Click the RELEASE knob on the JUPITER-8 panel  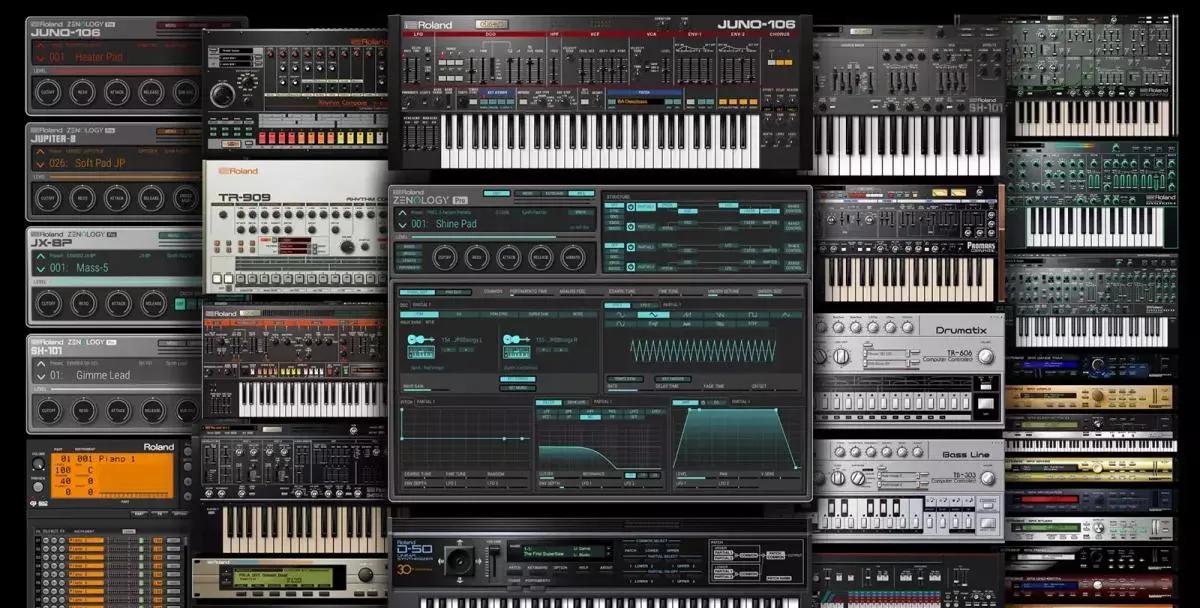coord(152,197)
